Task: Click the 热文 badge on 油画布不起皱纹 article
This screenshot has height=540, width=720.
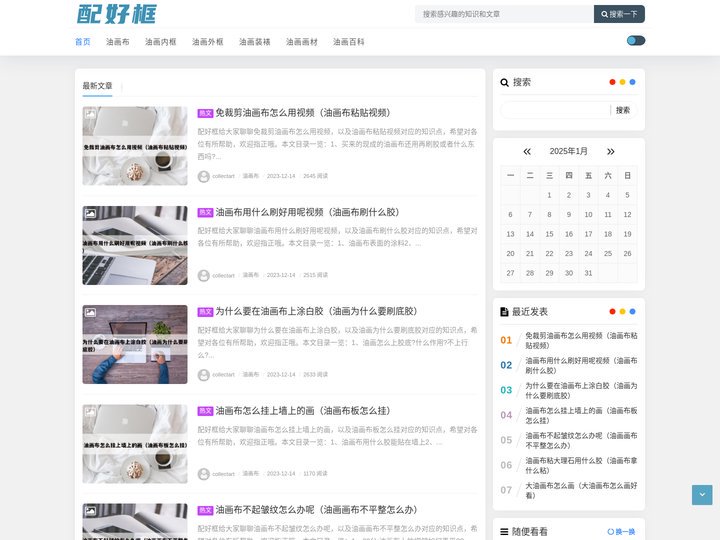Action: 205,510
